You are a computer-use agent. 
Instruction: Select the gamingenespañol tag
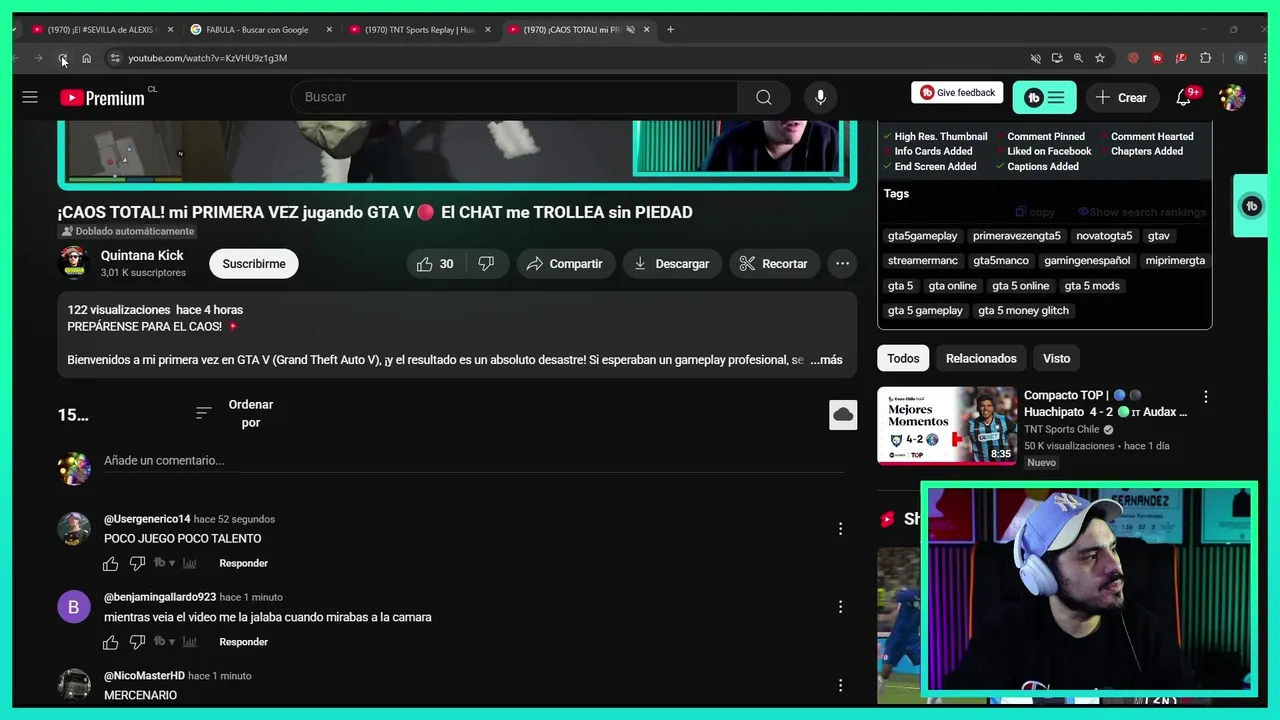click(1087, 261)
